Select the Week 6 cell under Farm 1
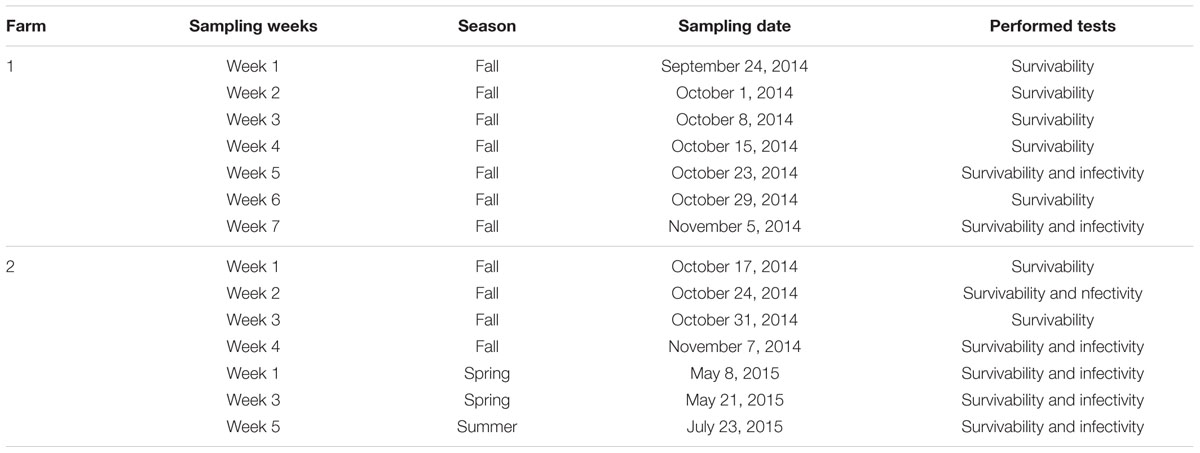The width and height of the screenshot is (1200, 453). (253, 200)
